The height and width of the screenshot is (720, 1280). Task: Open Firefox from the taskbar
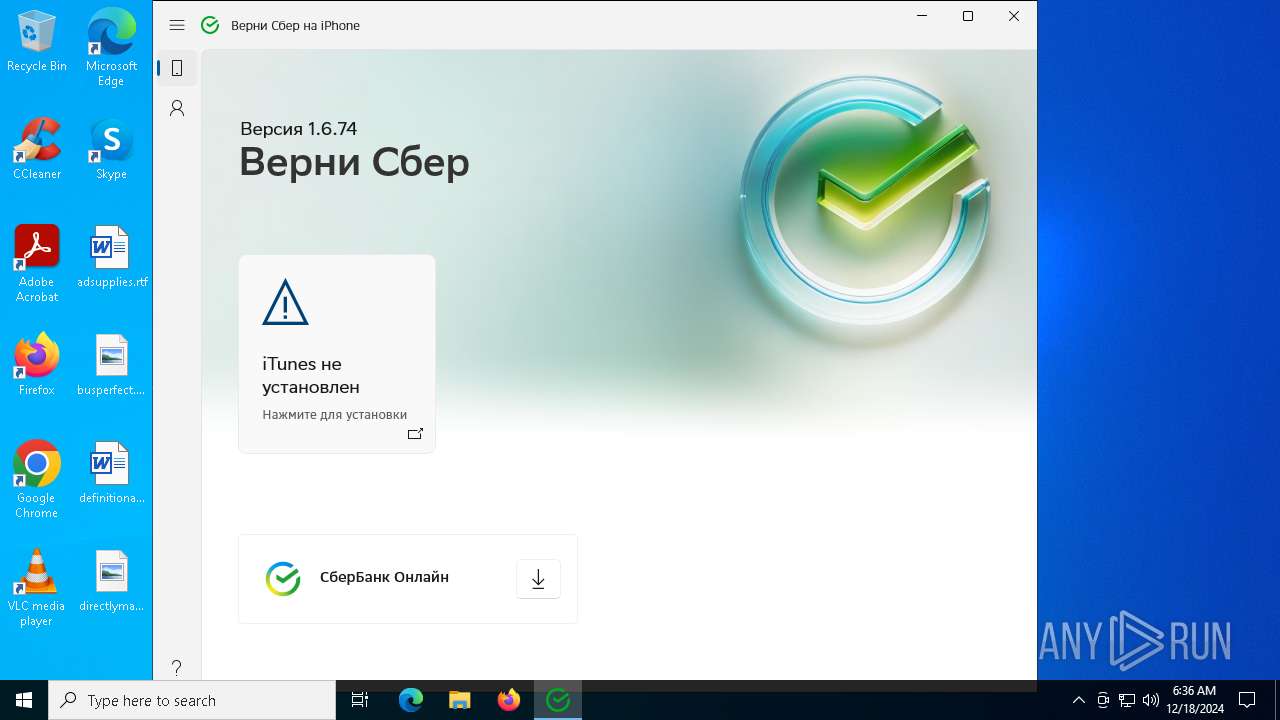tap(509, 700)
